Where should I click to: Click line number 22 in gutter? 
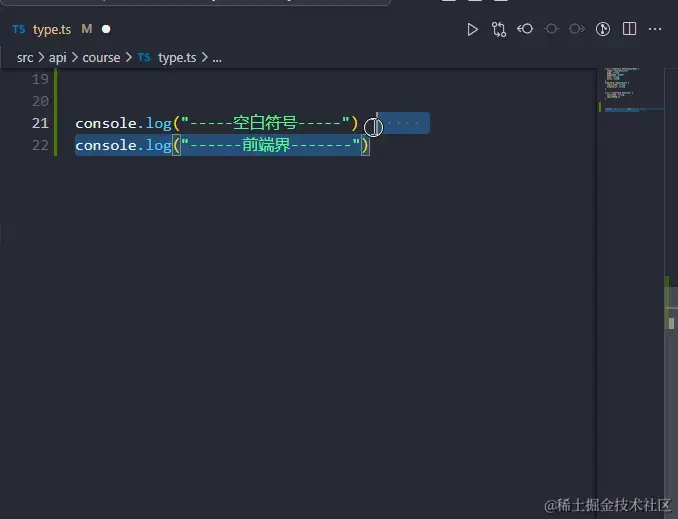click(40, 145)
